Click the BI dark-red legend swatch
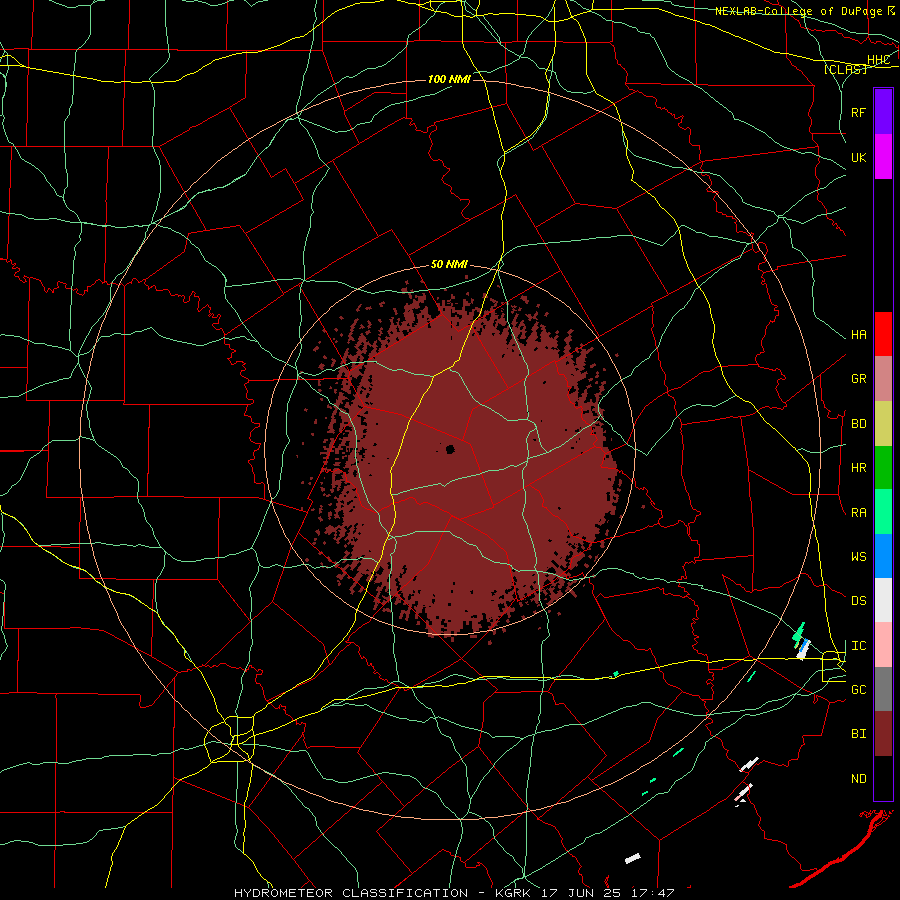This screenshot has width=900, height=900. point(883,734)
